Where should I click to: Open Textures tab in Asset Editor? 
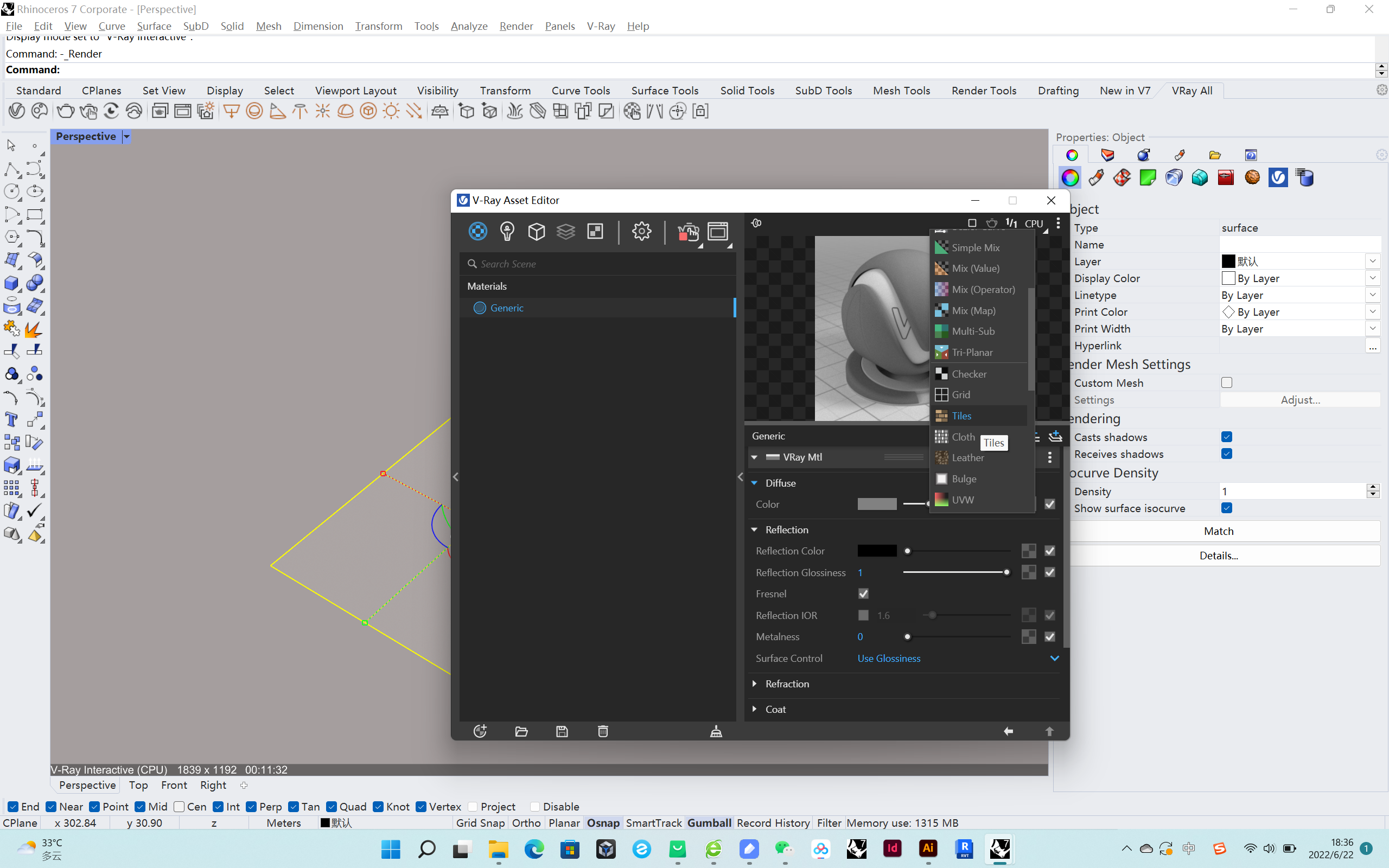(x=595, y=231)
